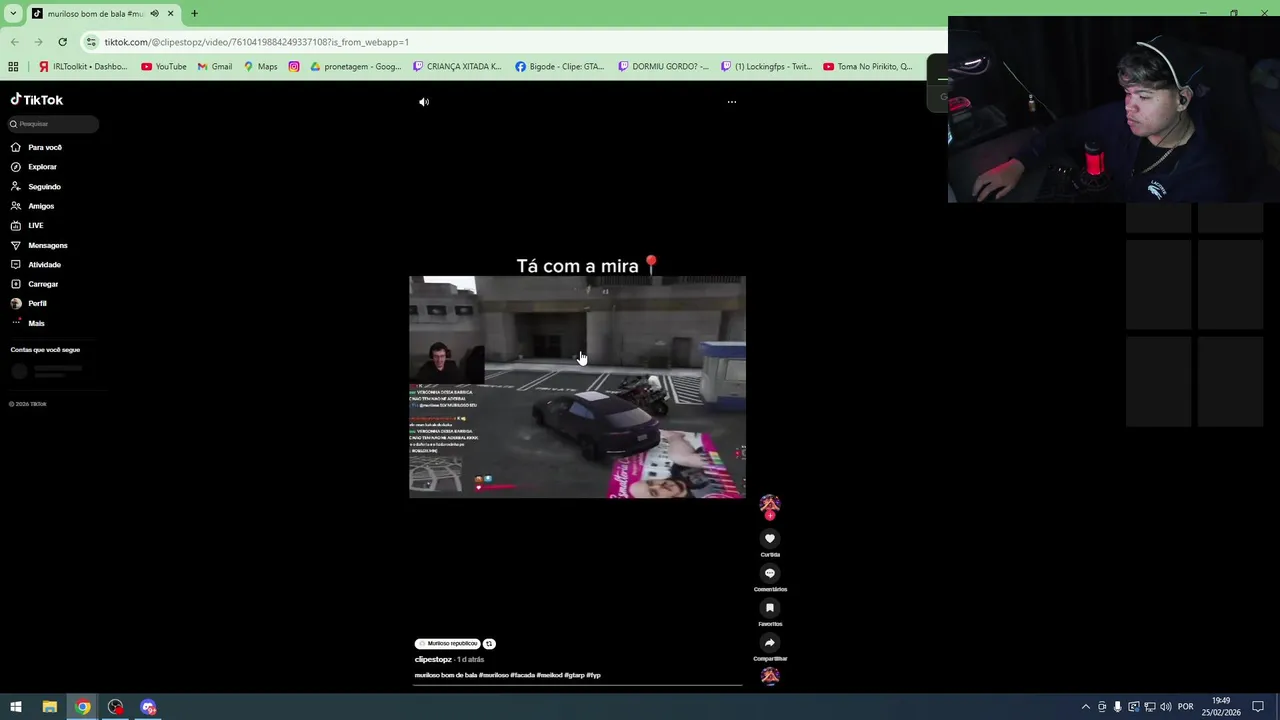Open Mensagens inbox
The image size is (1280, 720).
tap(39, 245)
